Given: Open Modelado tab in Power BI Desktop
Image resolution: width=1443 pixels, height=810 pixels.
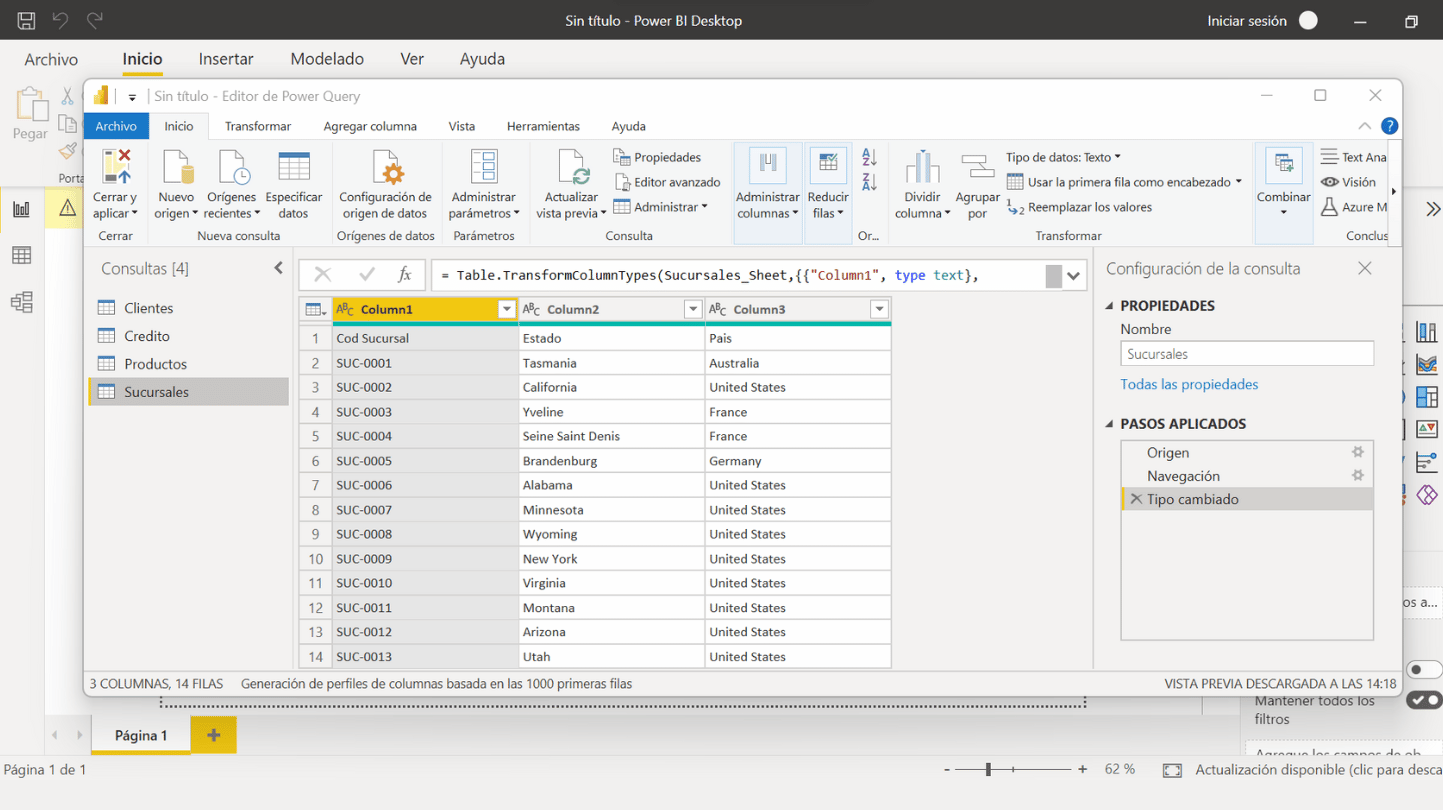Looking at the screenshot, I should [327, 59].
